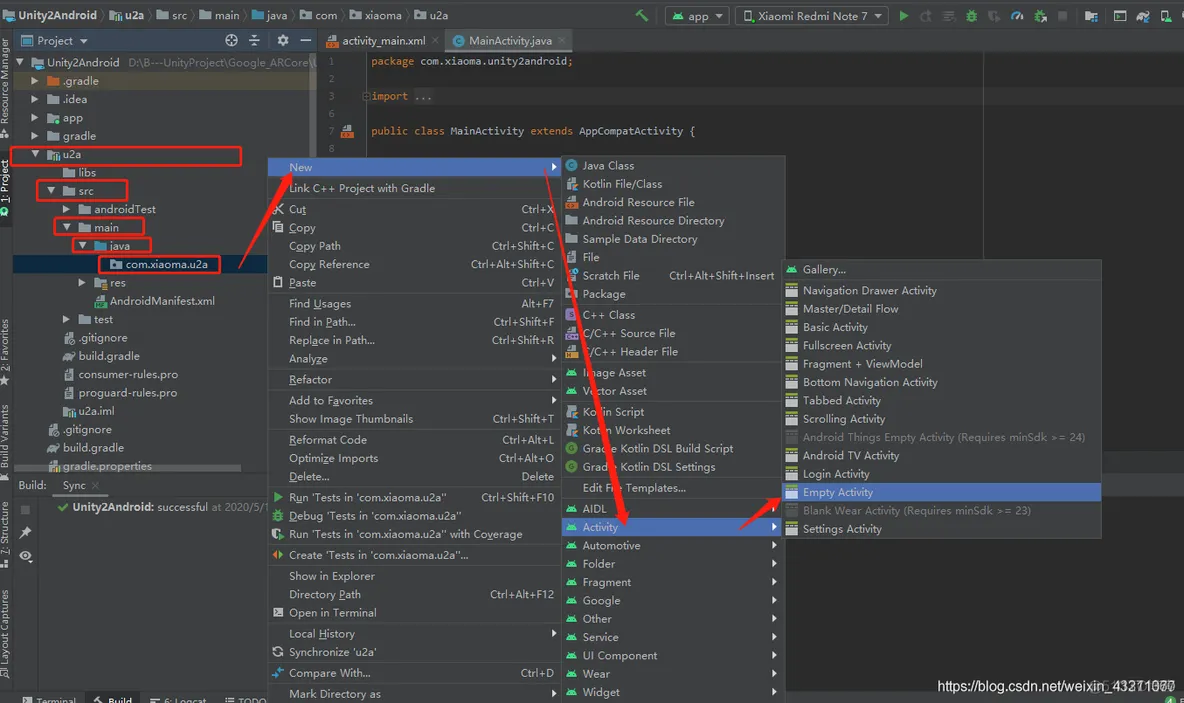This screenshot has height=703, width=1184.
Task: Open the Build tool window button at bottom
Action: tap(113, 699)
